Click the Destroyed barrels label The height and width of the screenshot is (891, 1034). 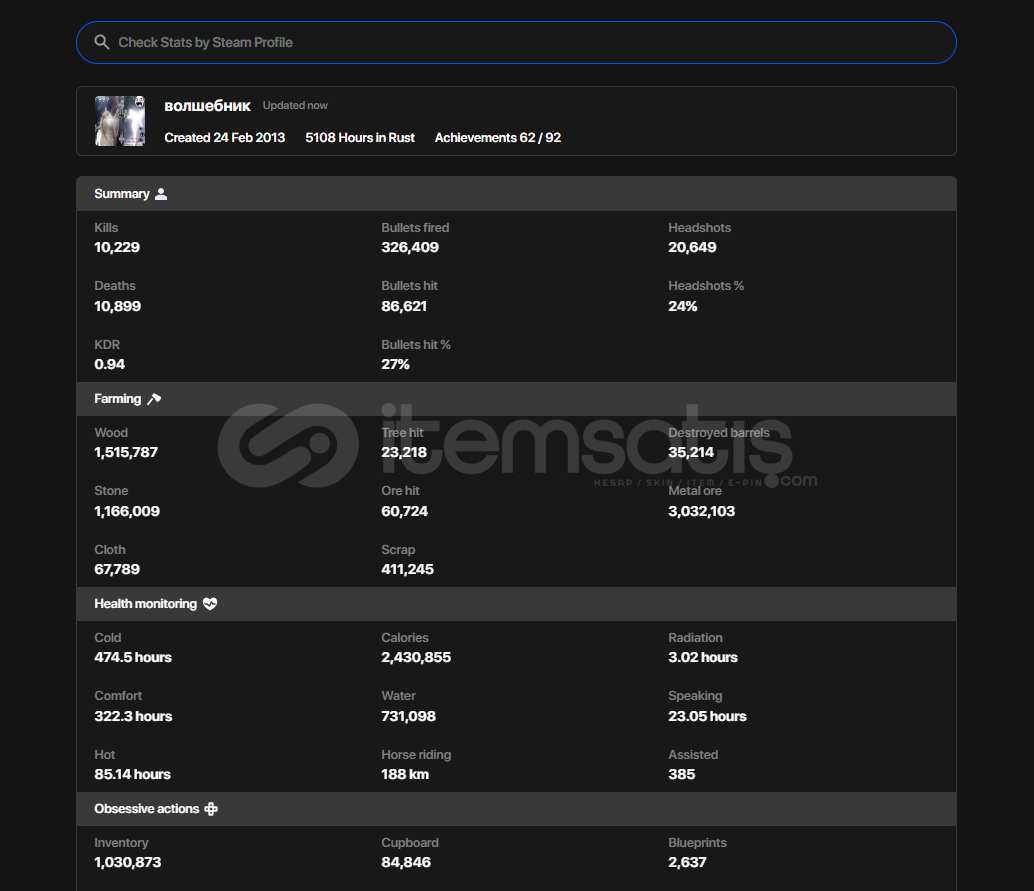coord(719,433)
